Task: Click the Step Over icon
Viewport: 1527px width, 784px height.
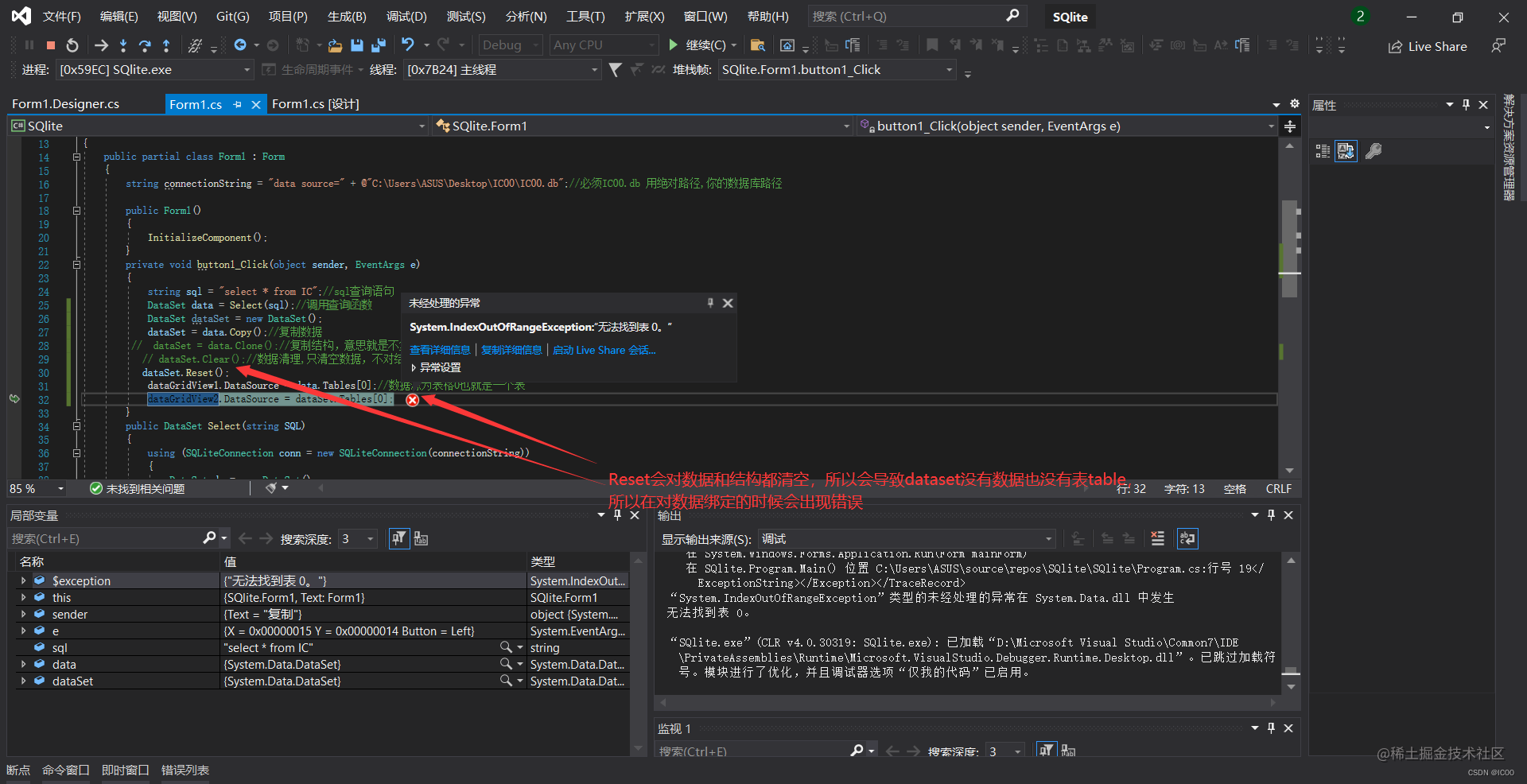Action: (146, 45)
